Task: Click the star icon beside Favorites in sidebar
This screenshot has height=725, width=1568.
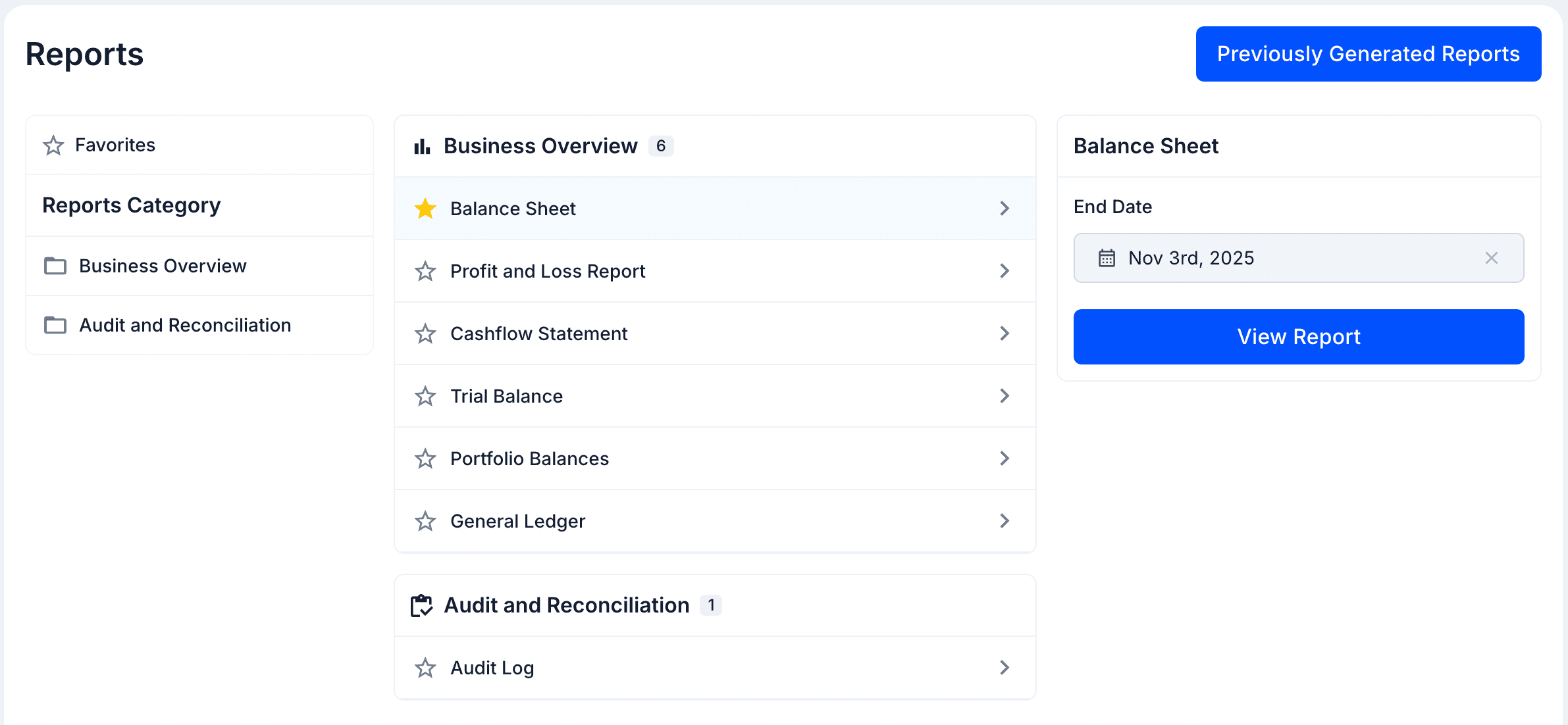Action: [53, 145]
